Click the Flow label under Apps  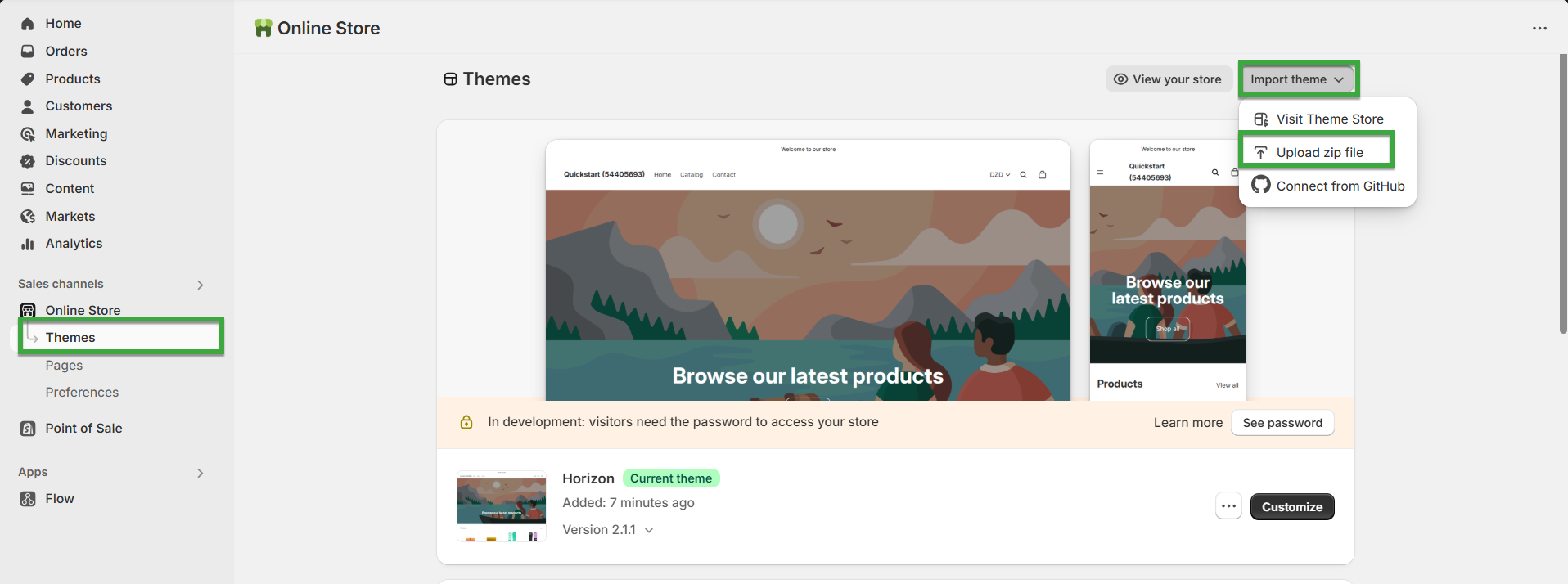coord(60,499)
